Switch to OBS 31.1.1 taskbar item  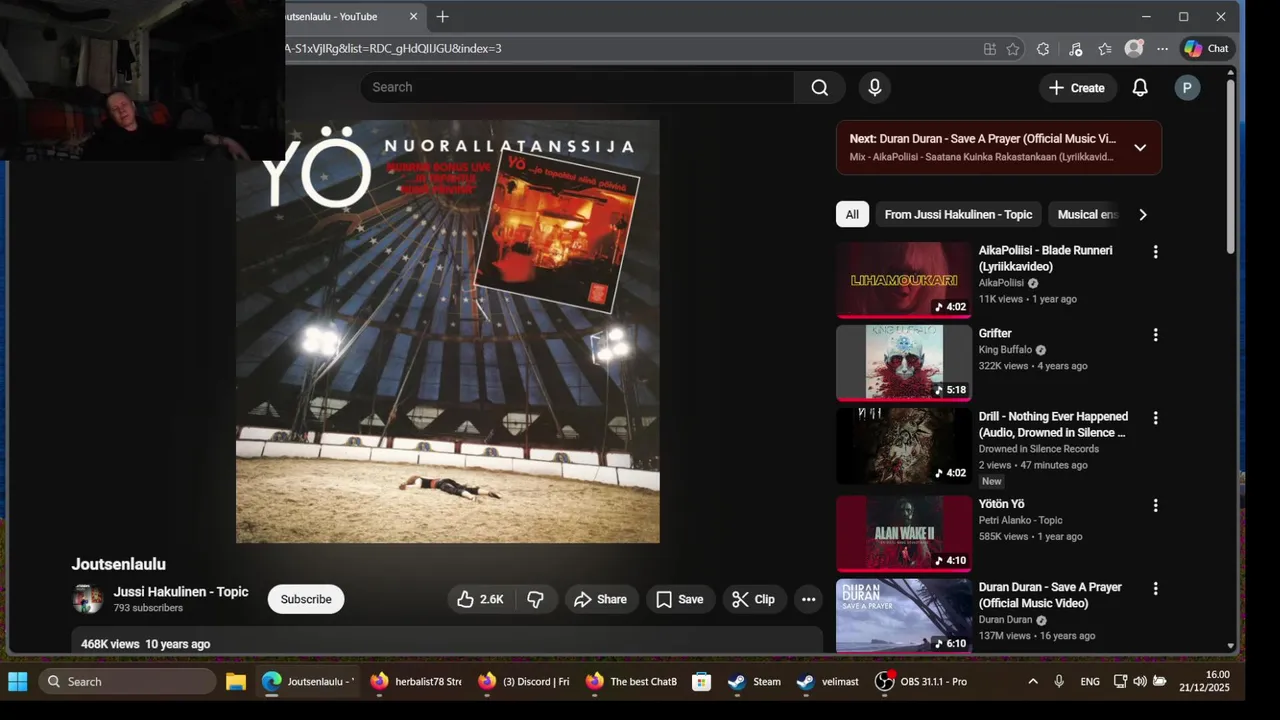(921, 682)
